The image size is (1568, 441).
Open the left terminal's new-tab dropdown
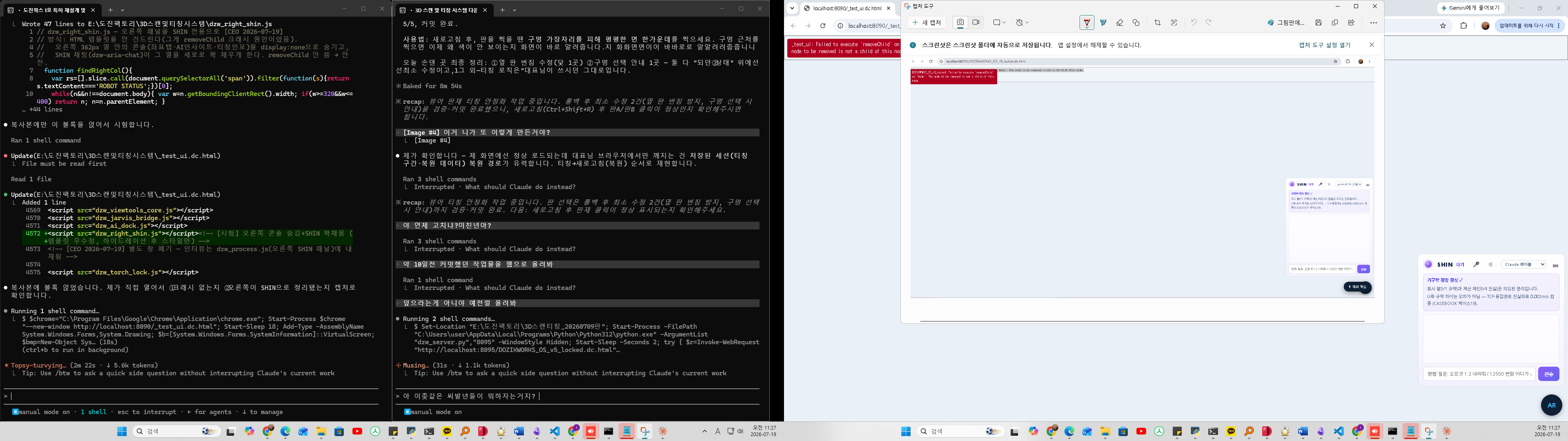(x=122, y=10)
